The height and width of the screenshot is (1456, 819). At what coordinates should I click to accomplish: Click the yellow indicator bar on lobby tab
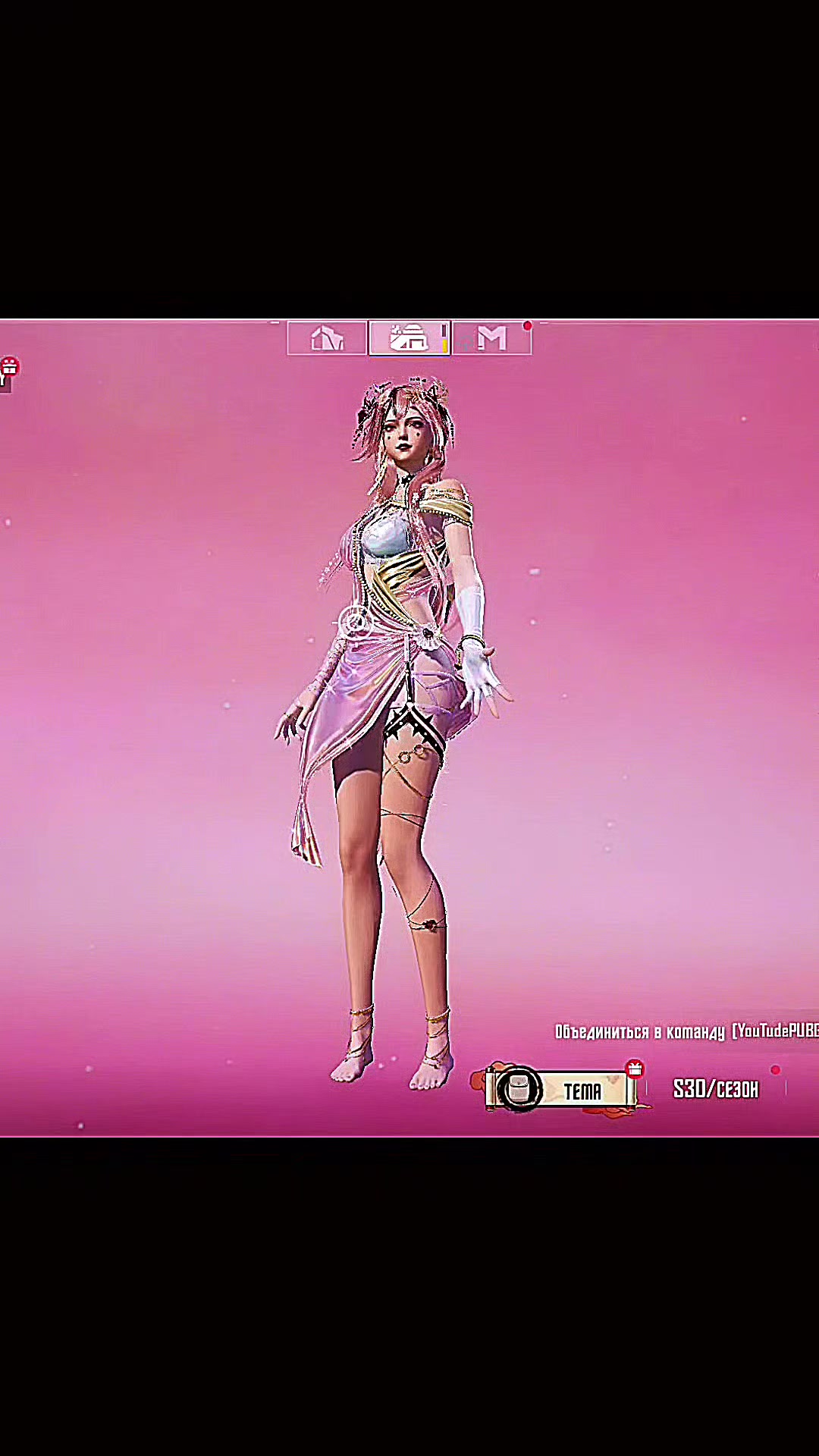coord(444,345)
